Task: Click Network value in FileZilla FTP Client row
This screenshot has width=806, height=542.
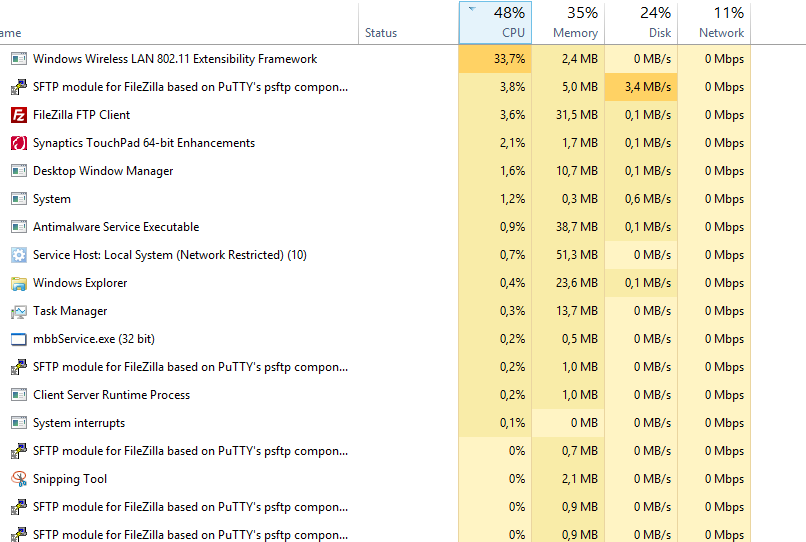Action: (x=724, y=115)
